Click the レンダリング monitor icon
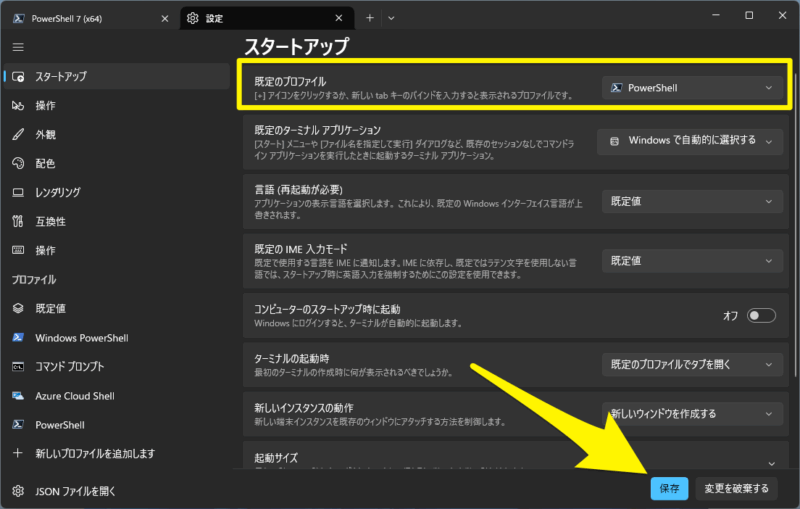 point(18,192)
